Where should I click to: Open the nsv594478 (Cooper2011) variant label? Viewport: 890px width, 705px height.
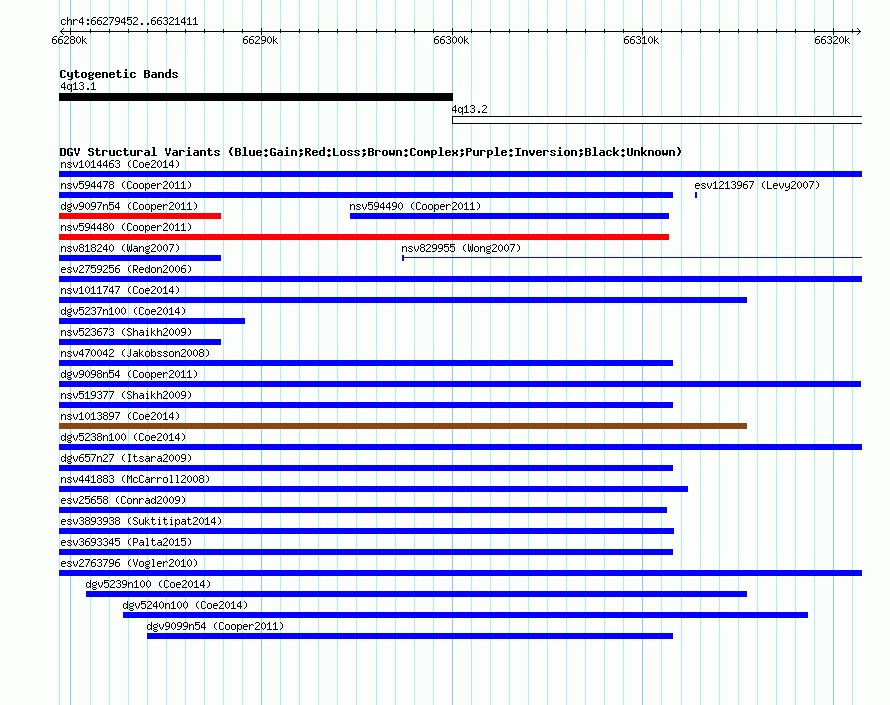tap(126, 185)
